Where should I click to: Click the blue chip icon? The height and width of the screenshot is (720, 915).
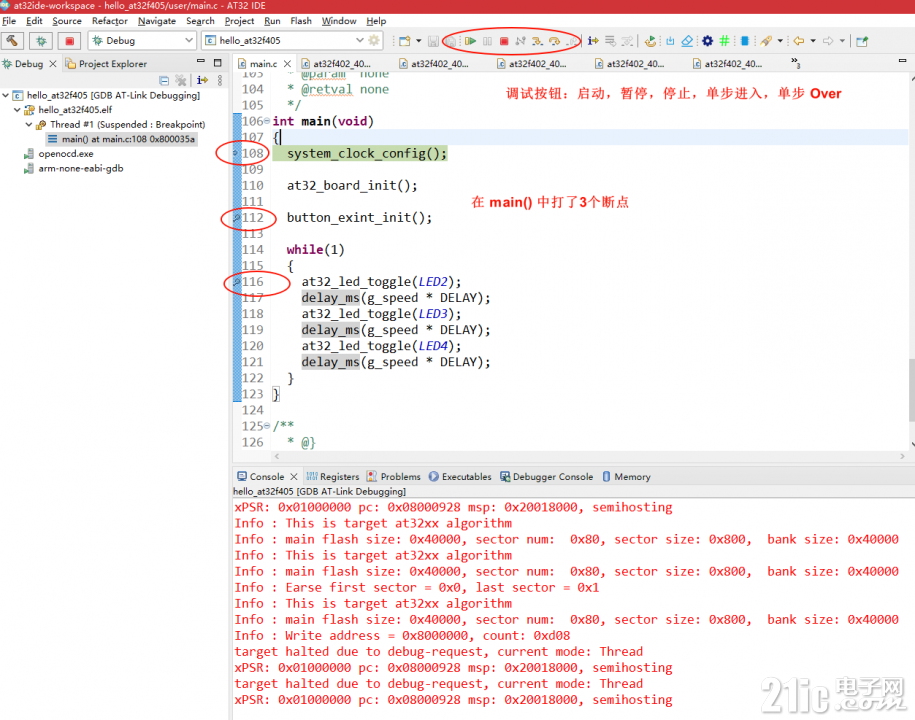pyautogui.click(x=745, y=41)
